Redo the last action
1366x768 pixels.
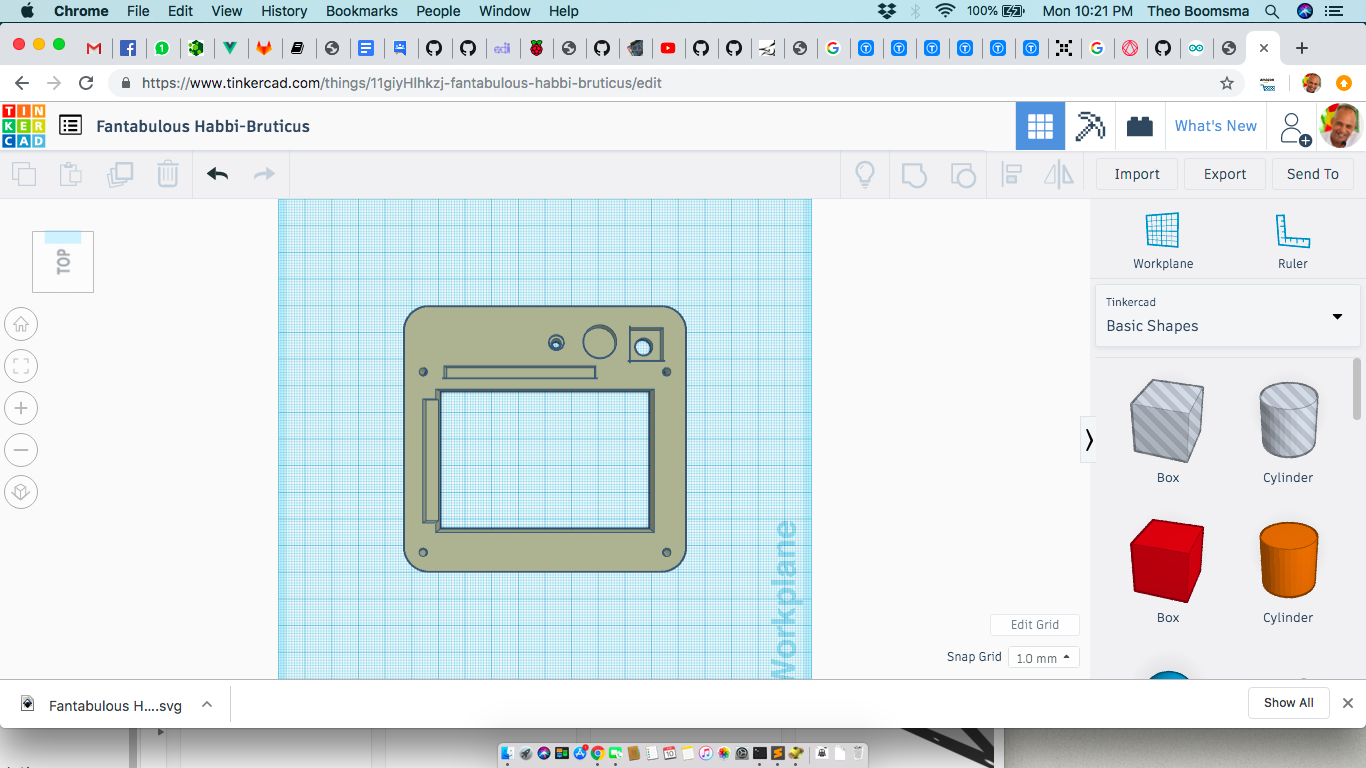(264, 174)
